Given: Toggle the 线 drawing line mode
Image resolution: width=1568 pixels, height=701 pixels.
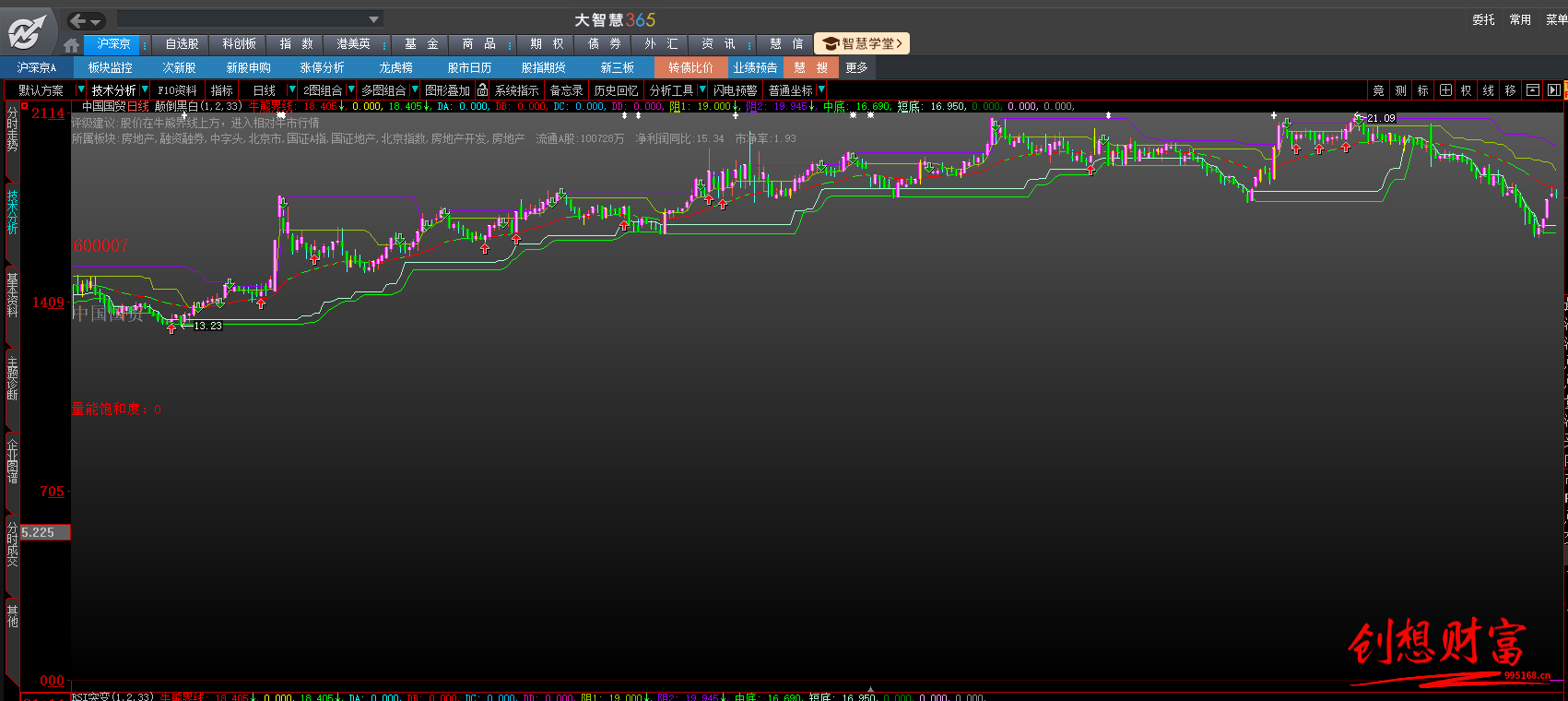Looking at the screenshot, I should tap(1489, 90).
